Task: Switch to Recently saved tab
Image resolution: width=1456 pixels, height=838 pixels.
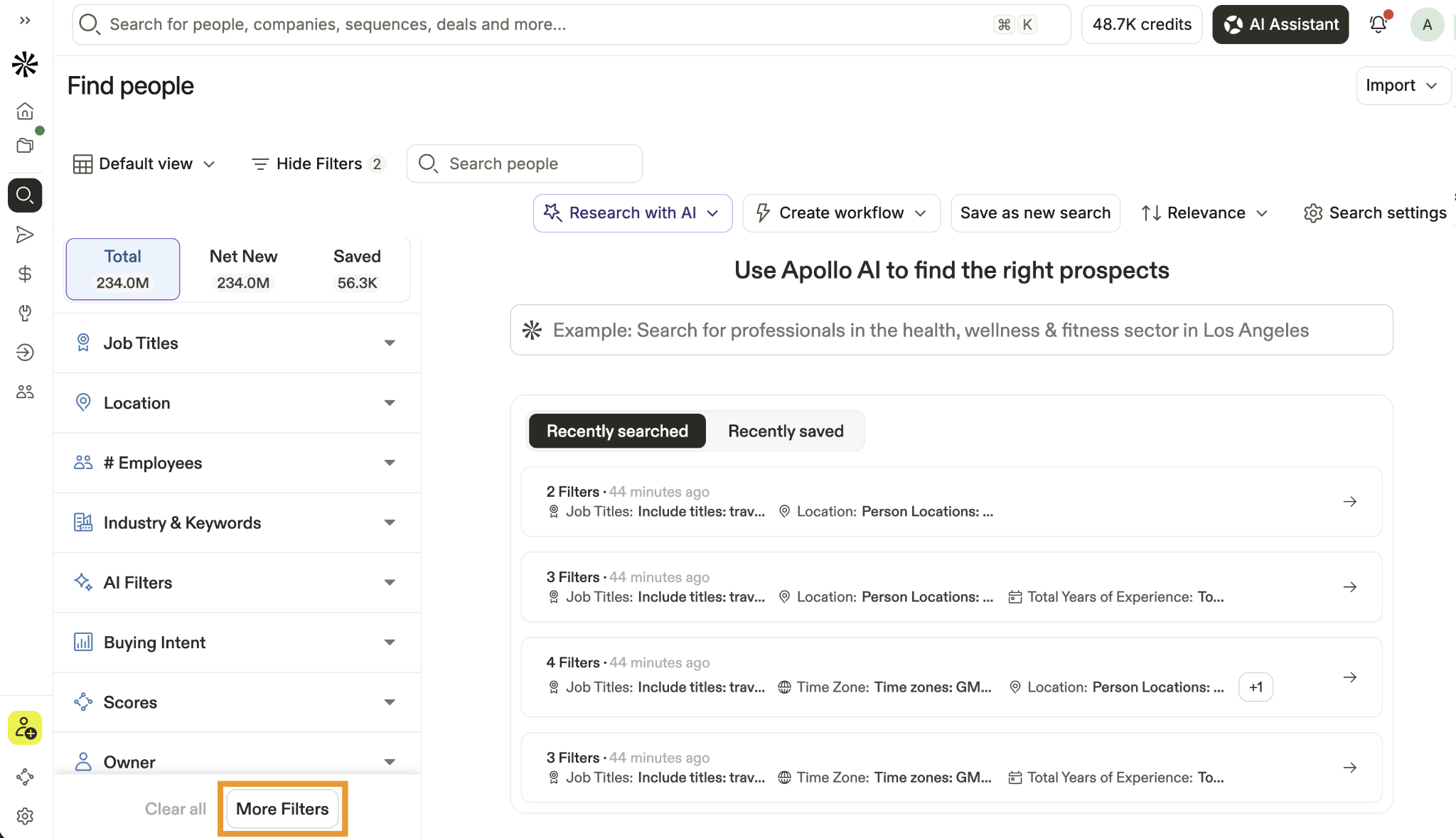Action: pos(786,431)
